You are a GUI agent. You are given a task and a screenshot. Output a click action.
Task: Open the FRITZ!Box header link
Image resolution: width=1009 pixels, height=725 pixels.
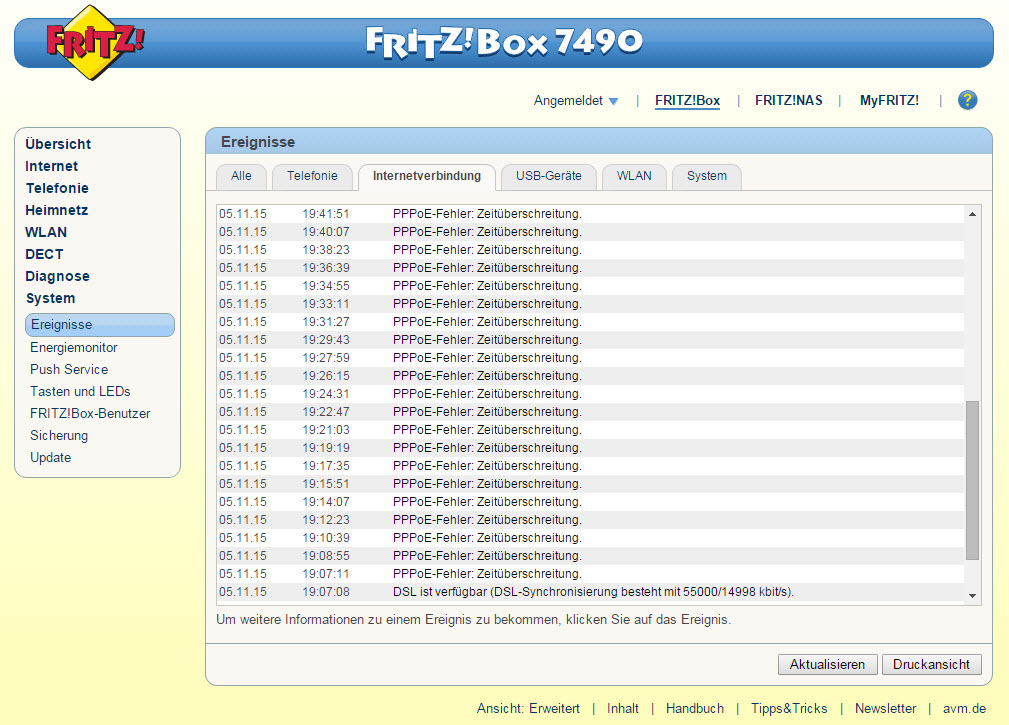click(687, 101)
